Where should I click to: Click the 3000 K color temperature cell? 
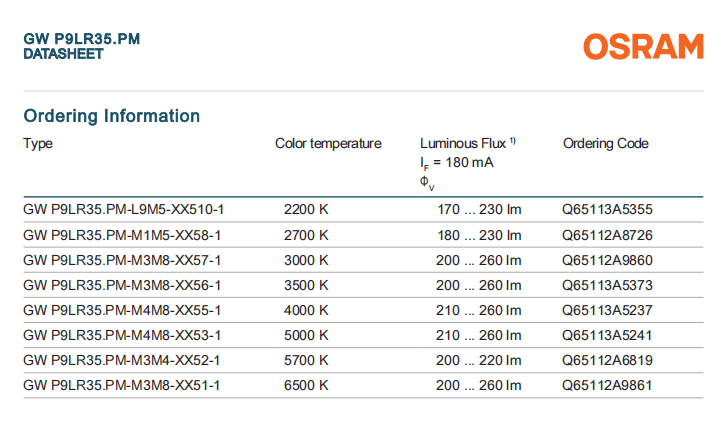coord(306,261)
